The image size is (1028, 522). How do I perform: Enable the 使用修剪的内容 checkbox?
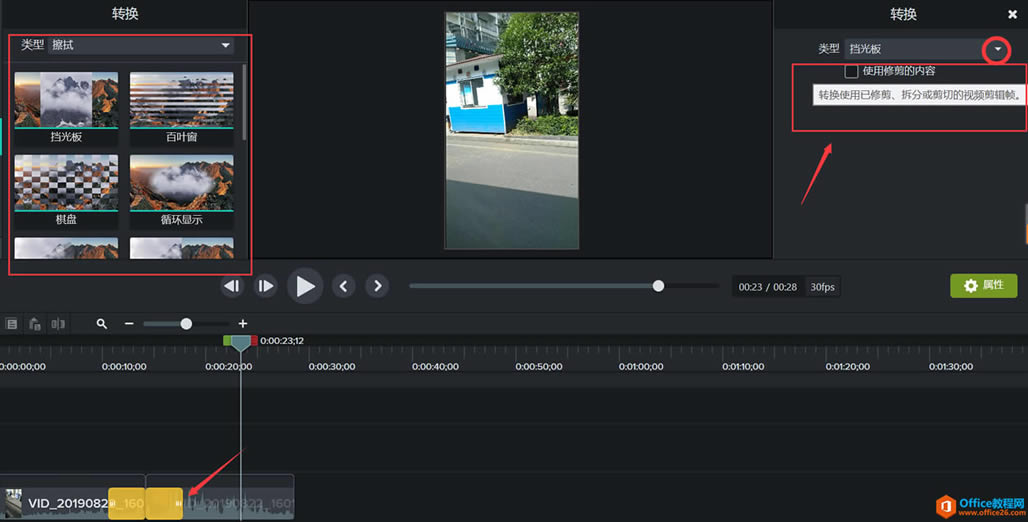click(851, 71)
